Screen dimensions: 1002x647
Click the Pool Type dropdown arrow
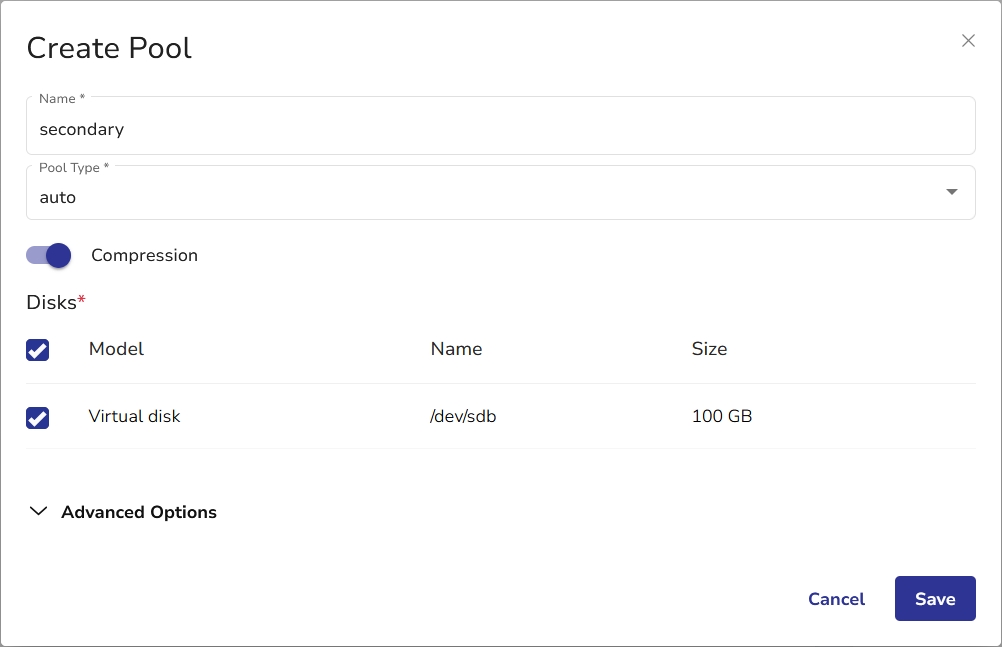[951, 192]
